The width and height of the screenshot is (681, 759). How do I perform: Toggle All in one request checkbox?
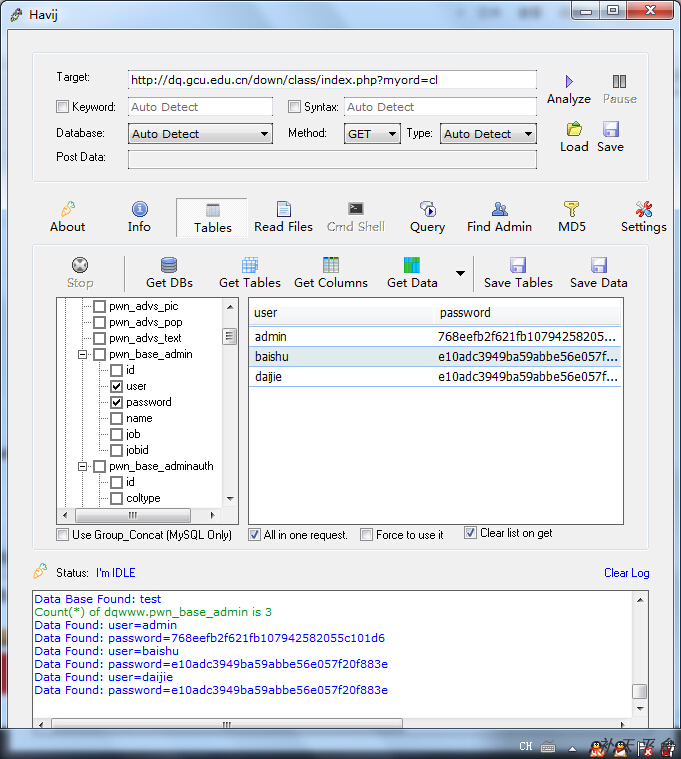[x=254, y=534]
